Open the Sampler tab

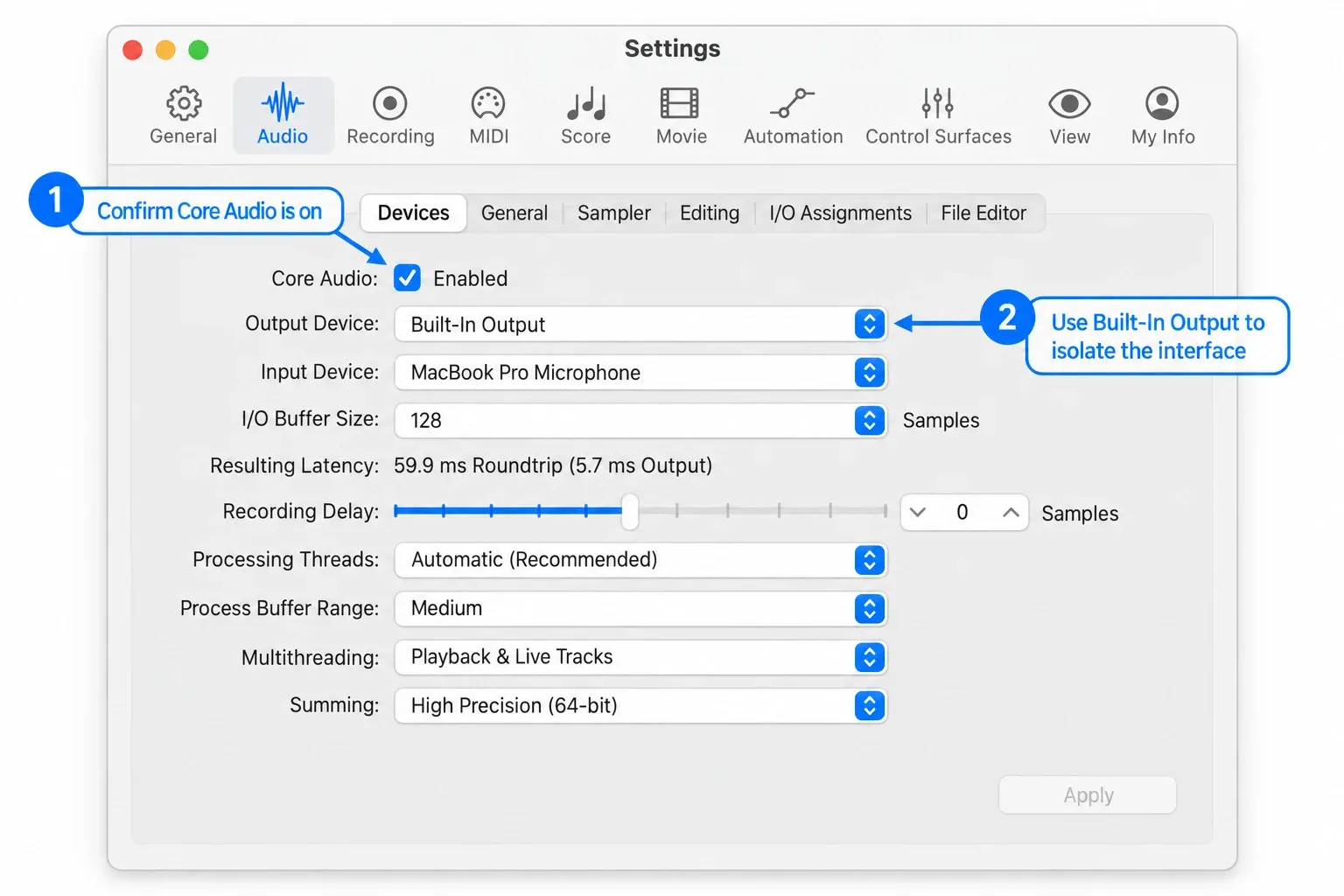614,213
